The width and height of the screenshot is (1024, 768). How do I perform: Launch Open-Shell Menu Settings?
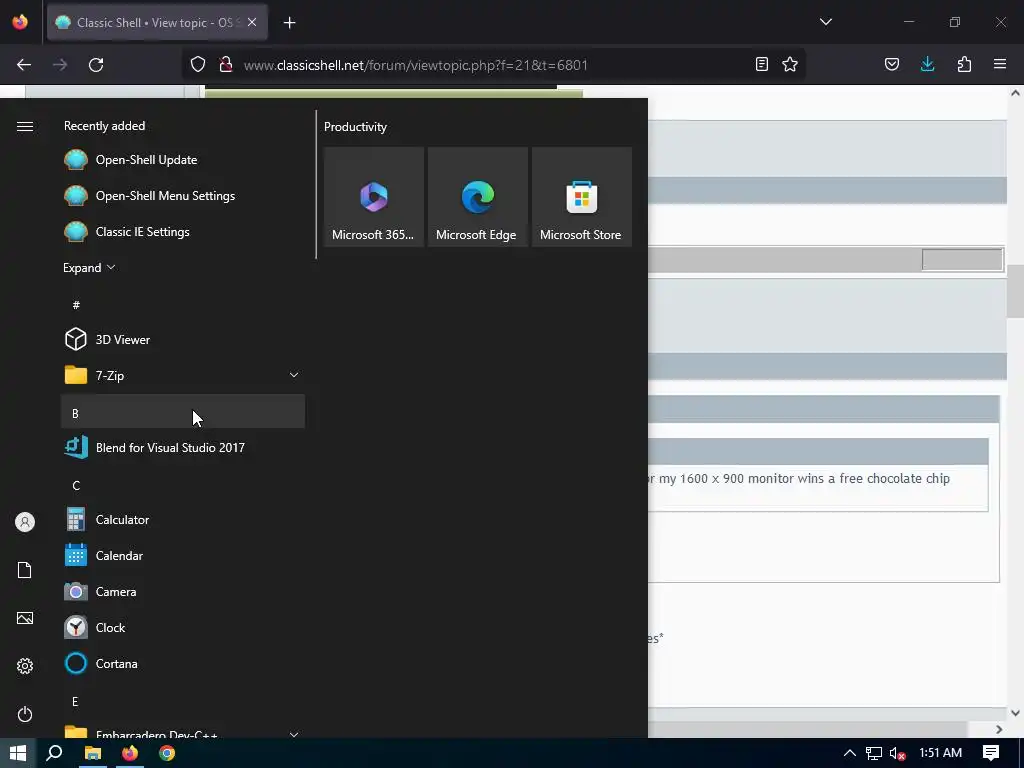point(183,195)
